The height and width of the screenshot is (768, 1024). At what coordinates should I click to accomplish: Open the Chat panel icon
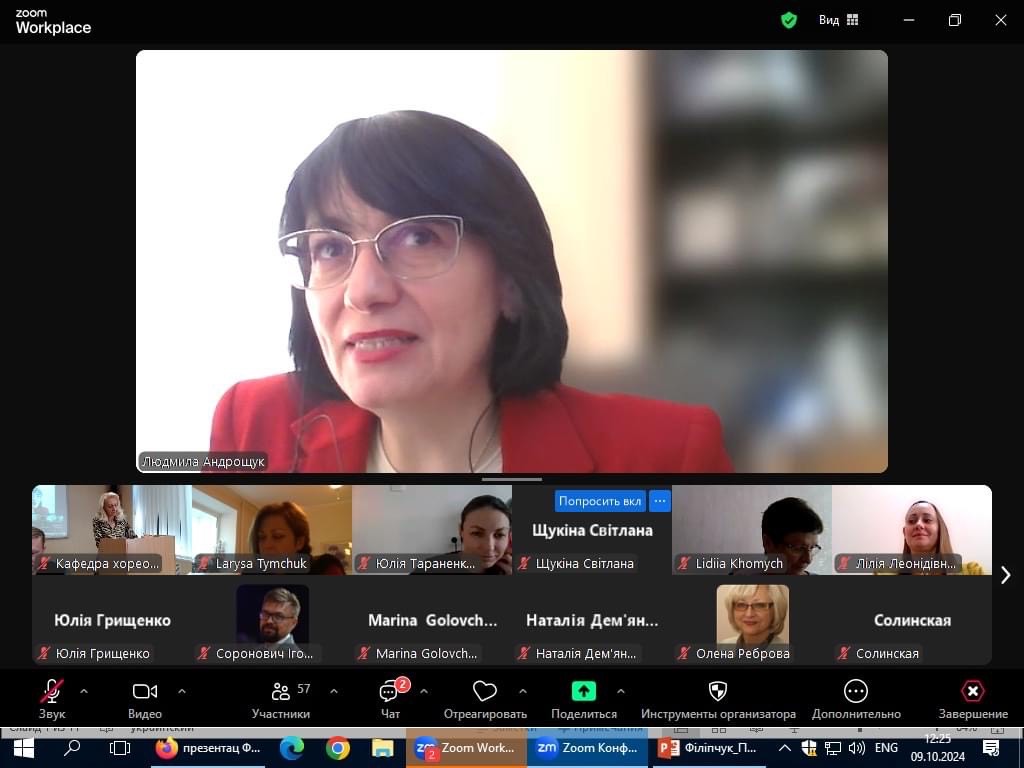tap(390, 692)
